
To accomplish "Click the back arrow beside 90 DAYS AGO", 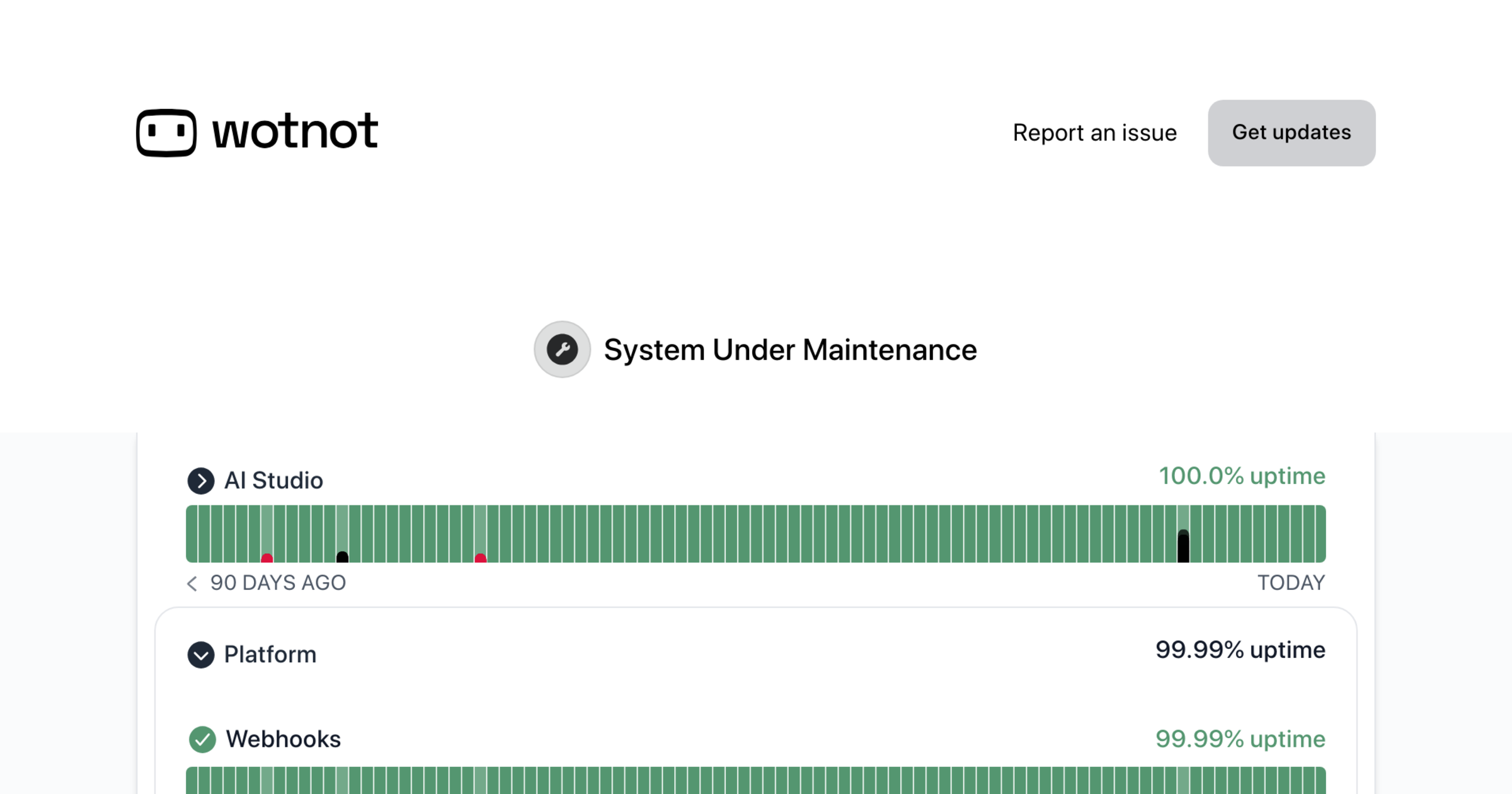I will (192, 584).
